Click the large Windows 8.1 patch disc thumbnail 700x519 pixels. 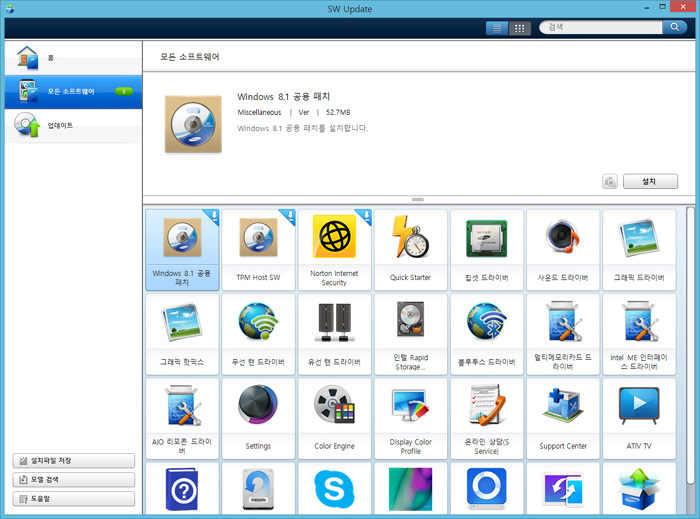(x=193, y=124)
